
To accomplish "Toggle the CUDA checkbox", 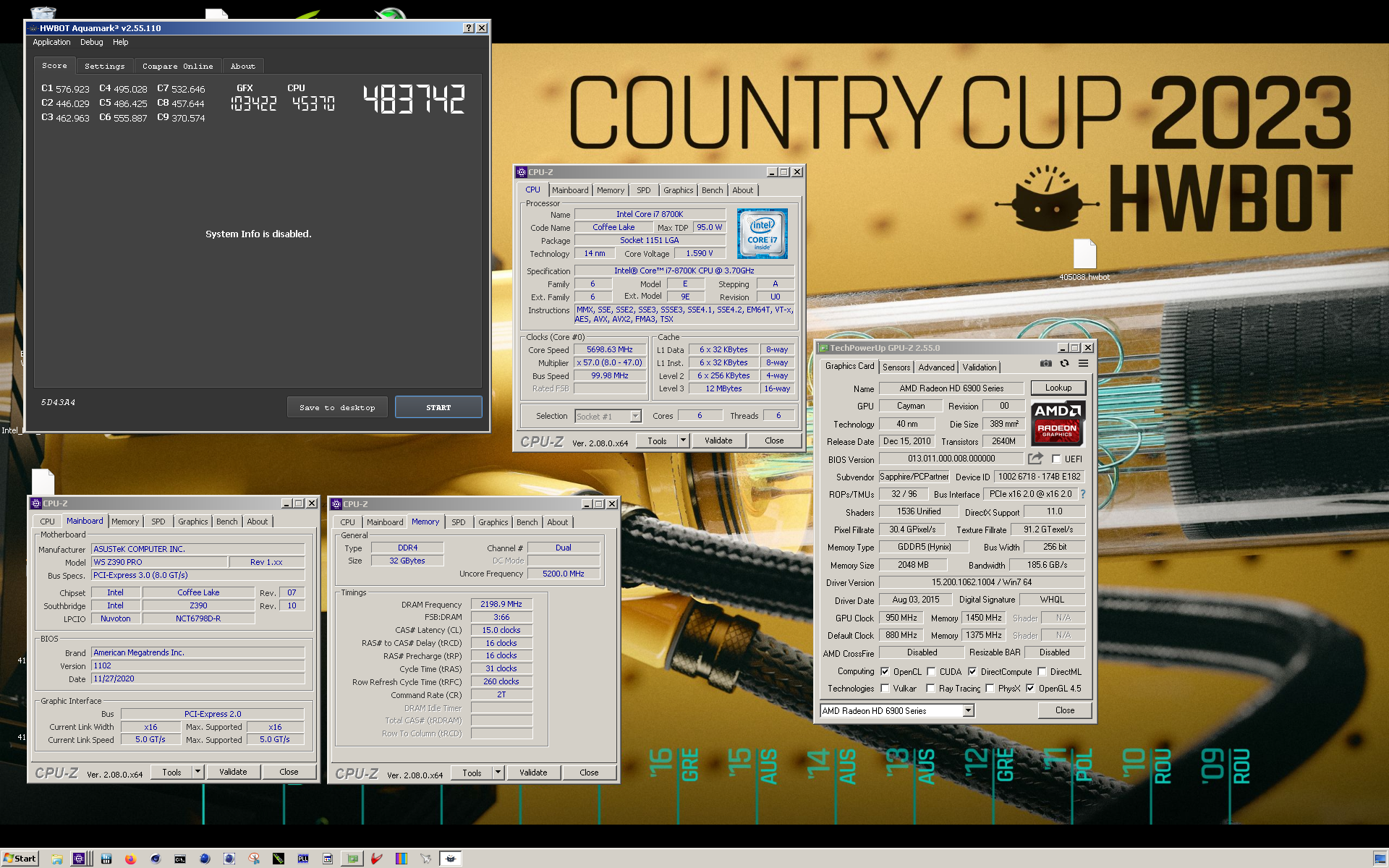I will (x=931, y=671).
